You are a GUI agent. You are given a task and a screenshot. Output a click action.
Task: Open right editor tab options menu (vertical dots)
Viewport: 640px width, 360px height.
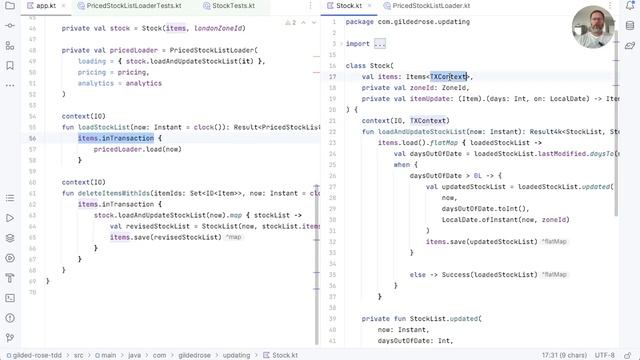pyautogui.click(x=610, y=6)
